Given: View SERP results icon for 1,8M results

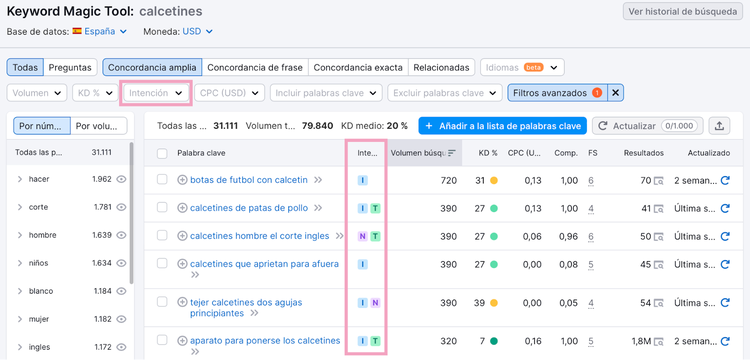Looking at the screenshot, I should click(659, 341).
